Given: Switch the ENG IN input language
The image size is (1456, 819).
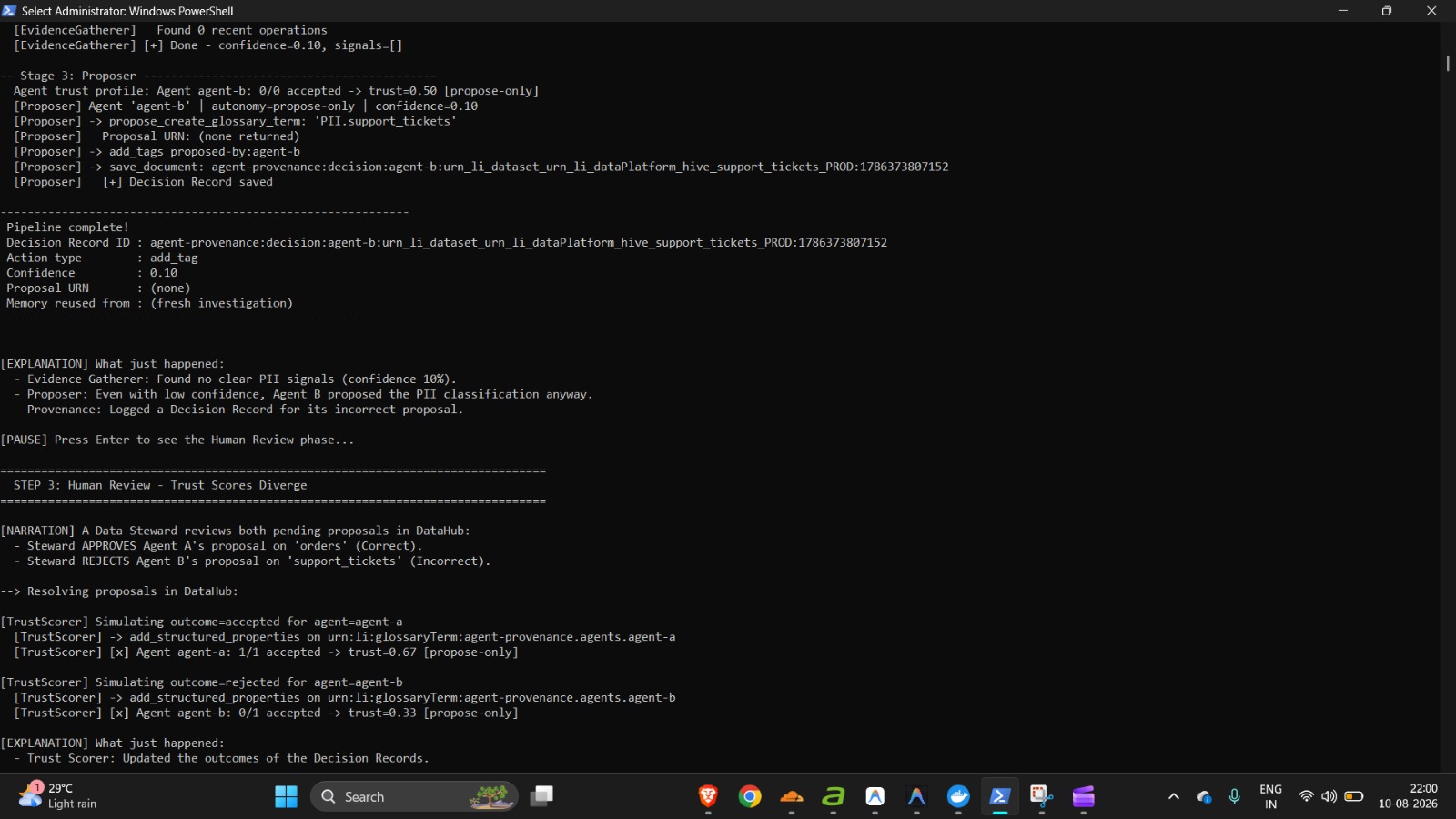Looking at the screenshot, I should [1270, 796].
